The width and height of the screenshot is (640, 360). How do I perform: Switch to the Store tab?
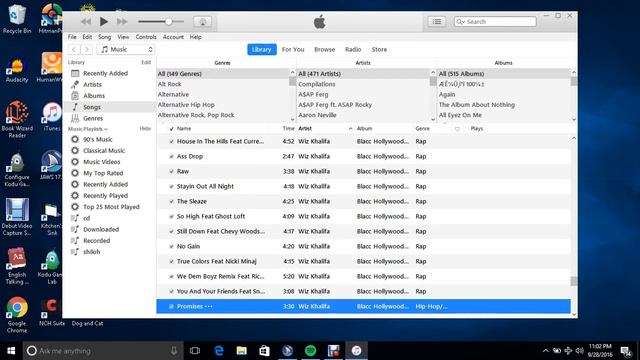379,49
